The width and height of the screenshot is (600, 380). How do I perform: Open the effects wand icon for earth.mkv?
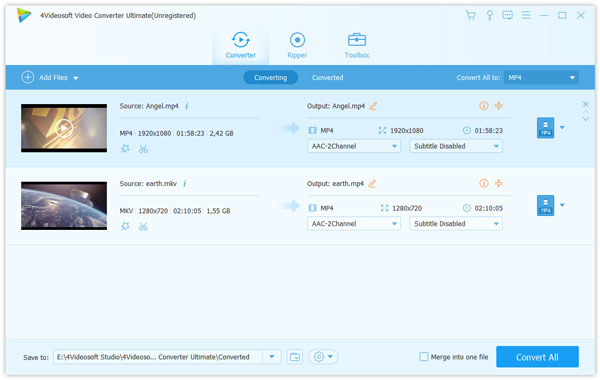[125, 226]
